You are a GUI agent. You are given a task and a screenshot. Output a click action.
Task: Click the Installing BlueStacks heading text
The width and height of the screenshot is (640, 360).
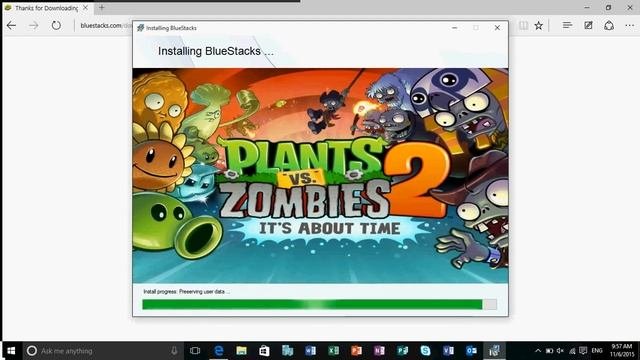pyautogui.click(x=216, y=51)
